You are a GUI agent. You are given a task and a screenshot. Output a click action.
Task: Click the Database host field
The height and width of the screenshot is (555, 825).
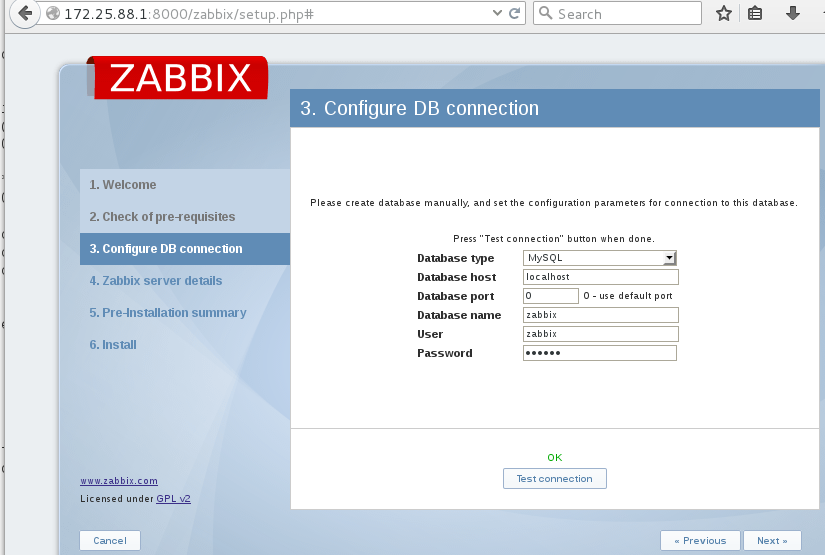coord(601,277)
